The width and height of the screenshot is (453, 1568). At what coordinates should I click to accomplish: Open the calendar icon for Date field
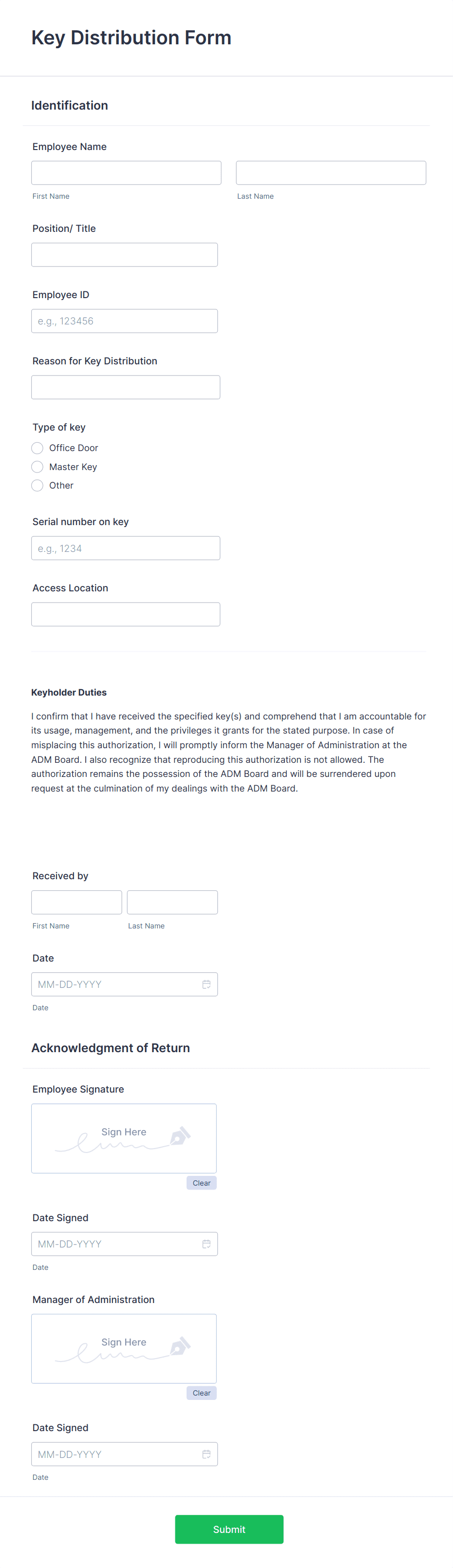[x=207, y=983]
